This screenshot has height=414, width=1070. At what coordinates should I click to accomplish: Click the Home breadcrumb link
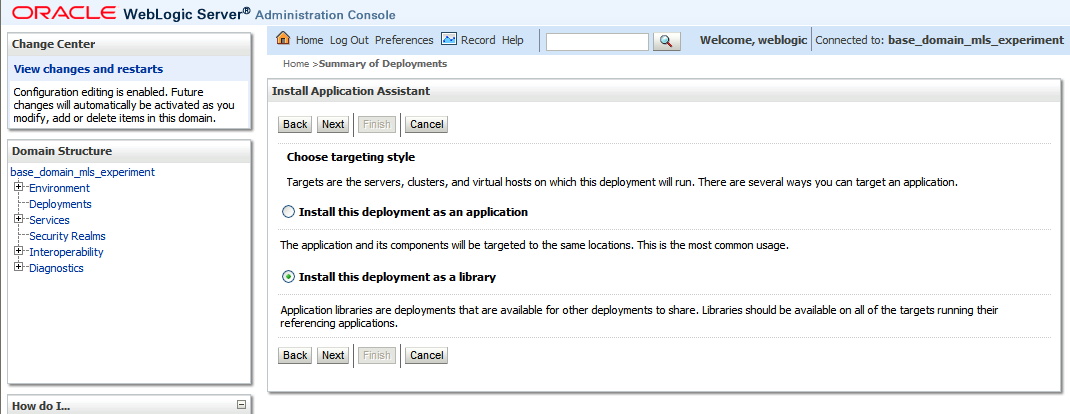296,63
